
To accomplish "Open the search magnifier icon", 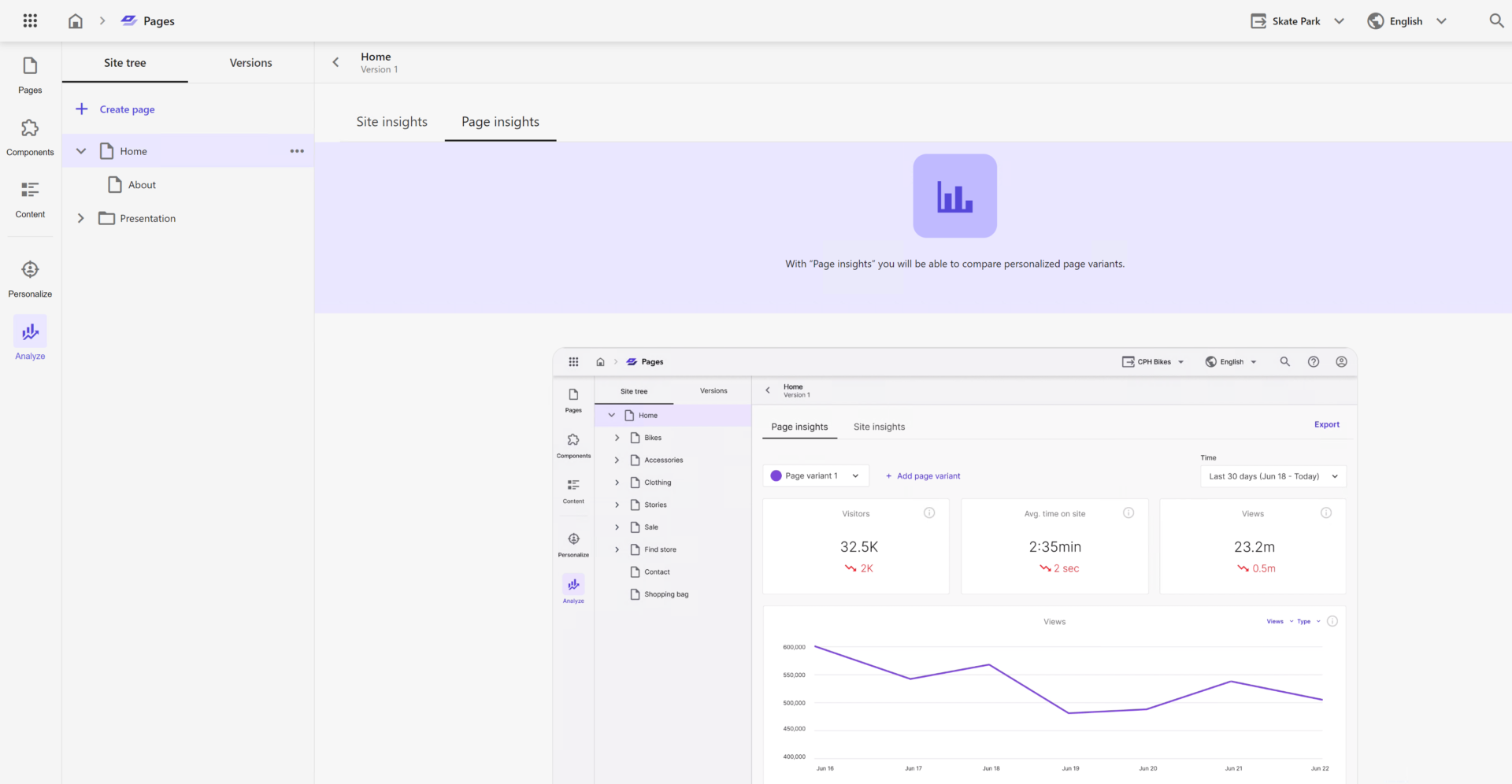I will pyautogui.click(x=1496, y=21).
